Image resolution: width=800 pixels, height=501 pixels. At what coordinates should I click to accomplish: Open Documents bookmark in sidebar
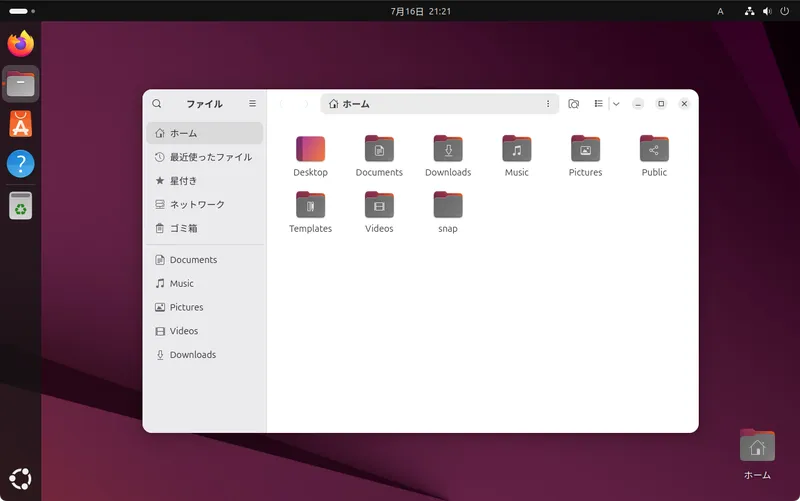pyautogui.click(x=205, y=260)
